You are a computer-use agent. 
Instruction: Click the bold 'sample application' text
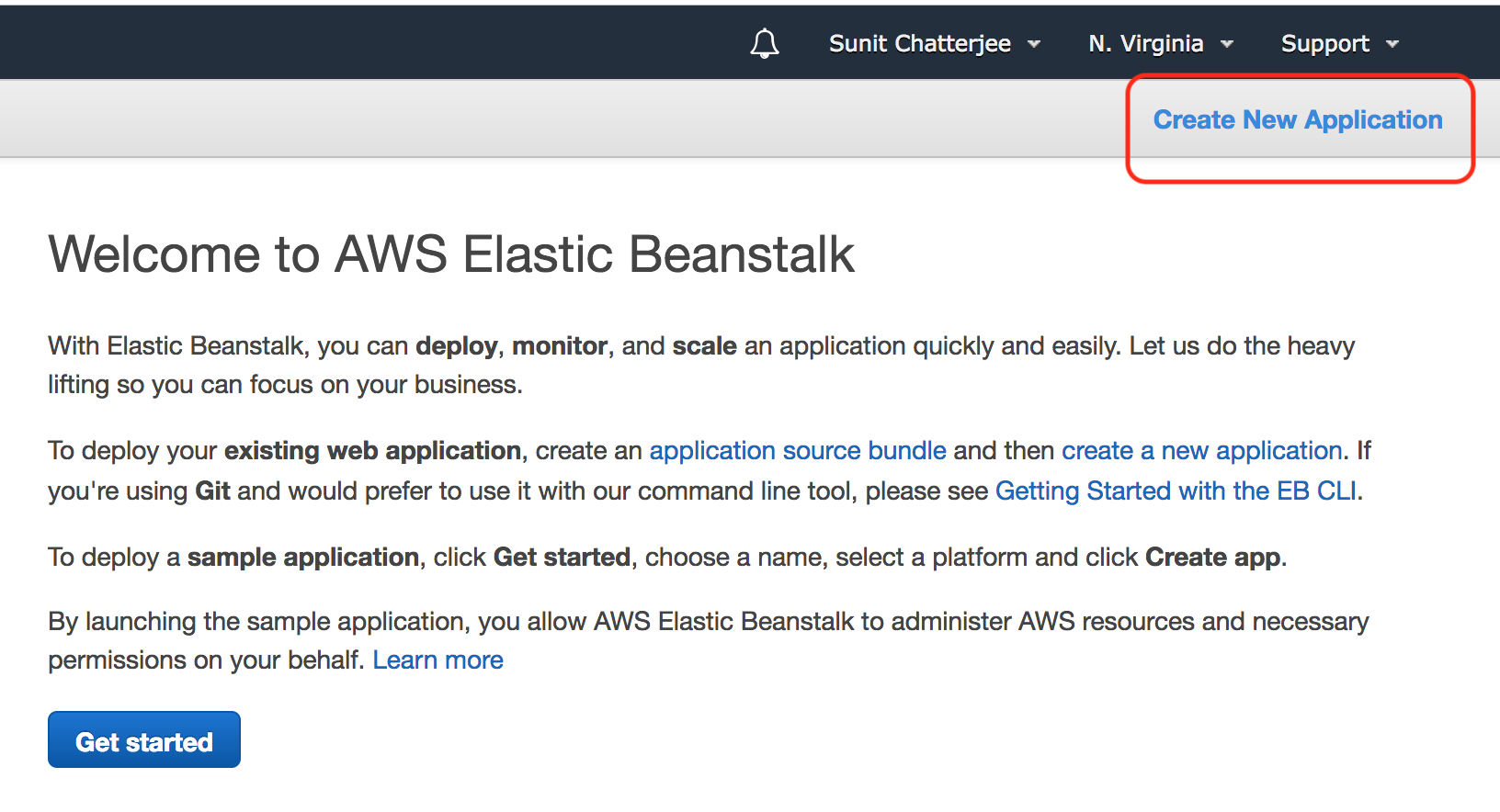(x=302, y=558)
